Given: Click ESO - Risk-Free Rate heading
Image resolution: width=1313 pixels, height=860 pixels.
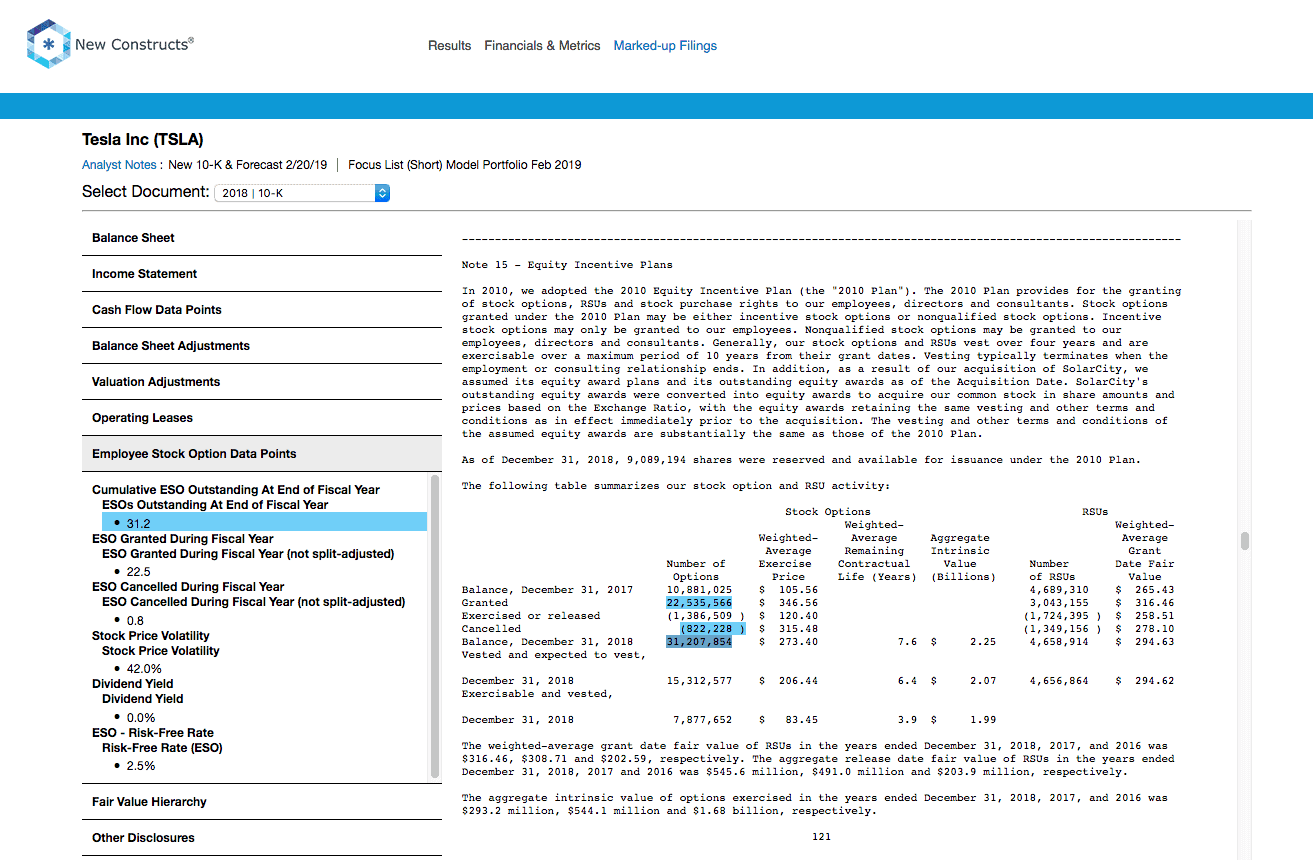Looking at the screenshot, I should click(153, 733).
